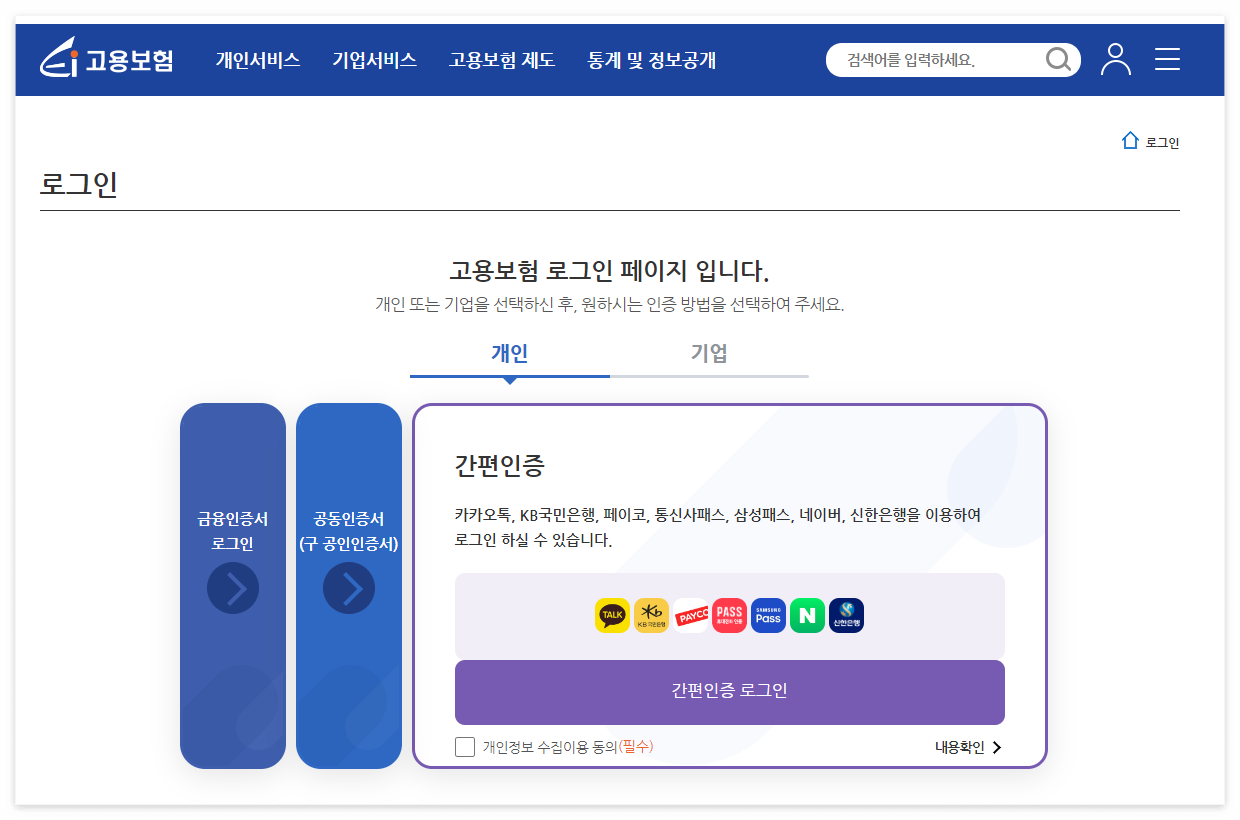The height and width of the screenshot is (820, 1240).
Task: Select the Naver authentication icon
Action: [807, 615]
